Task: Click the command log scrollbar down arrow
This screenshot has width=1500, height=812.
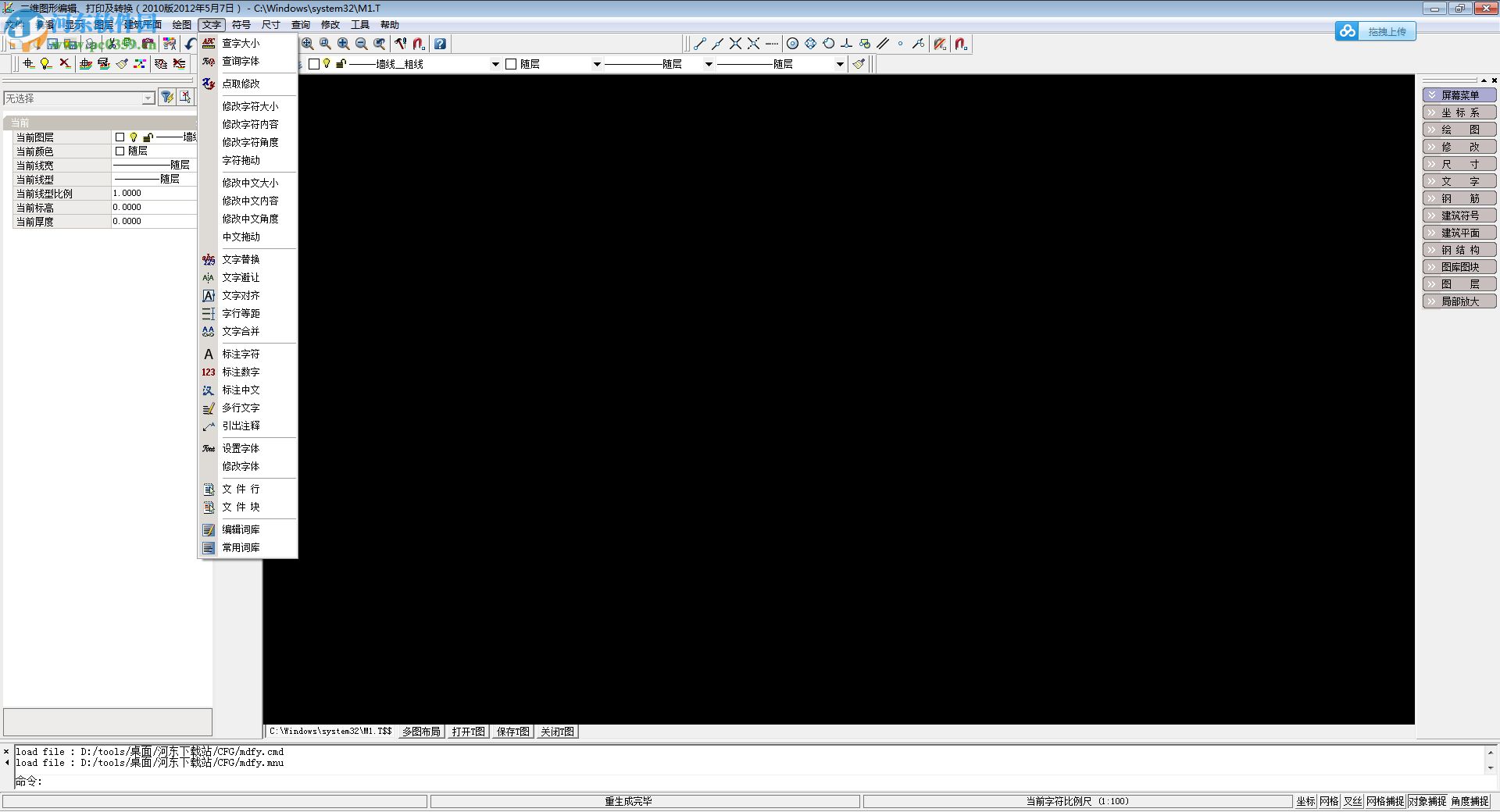Action: pyautogui.click(x=1491, y=767)
